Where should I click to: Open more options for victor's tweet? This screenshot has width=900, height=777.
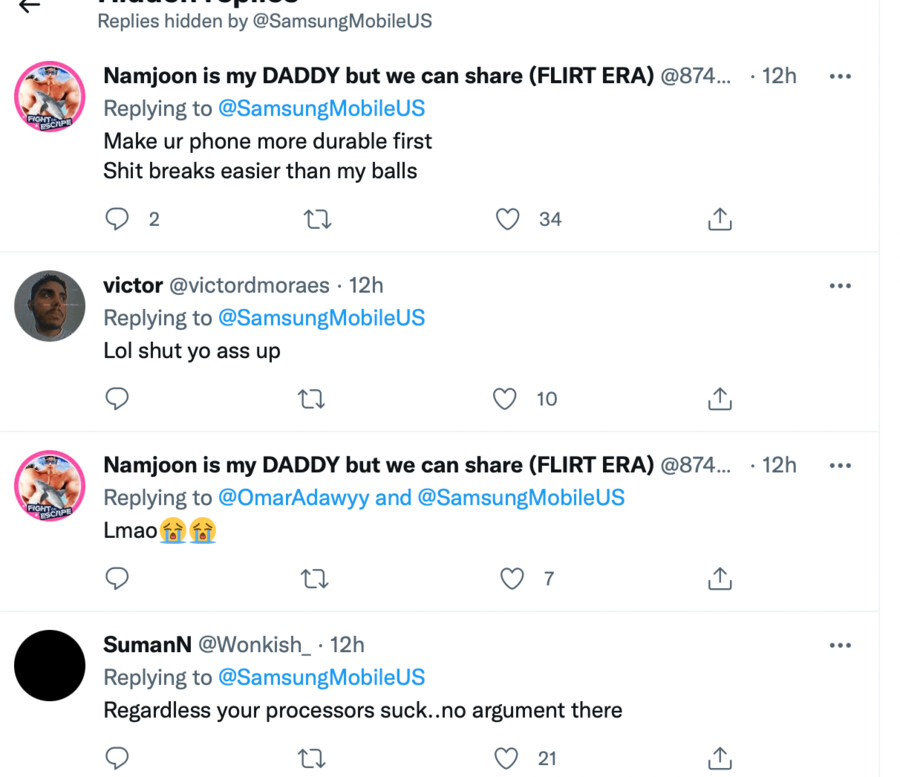pyautogui.click(x=840, y=286)
